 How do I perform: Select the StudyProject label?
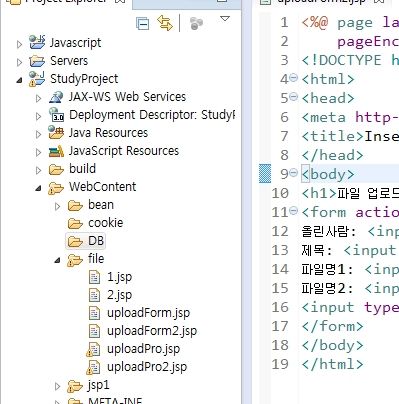[x=84, y=79]
